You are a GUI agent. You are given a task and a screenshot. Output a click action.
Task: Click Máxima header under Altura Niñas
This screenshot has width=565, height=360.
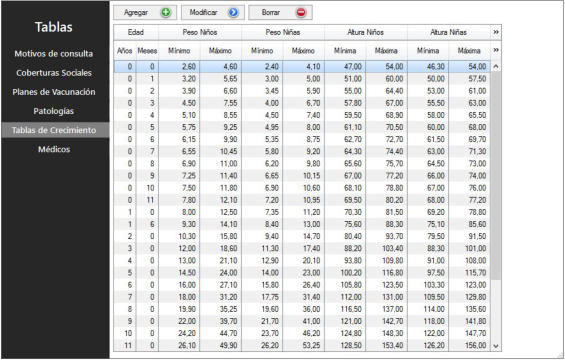point(470,51)
